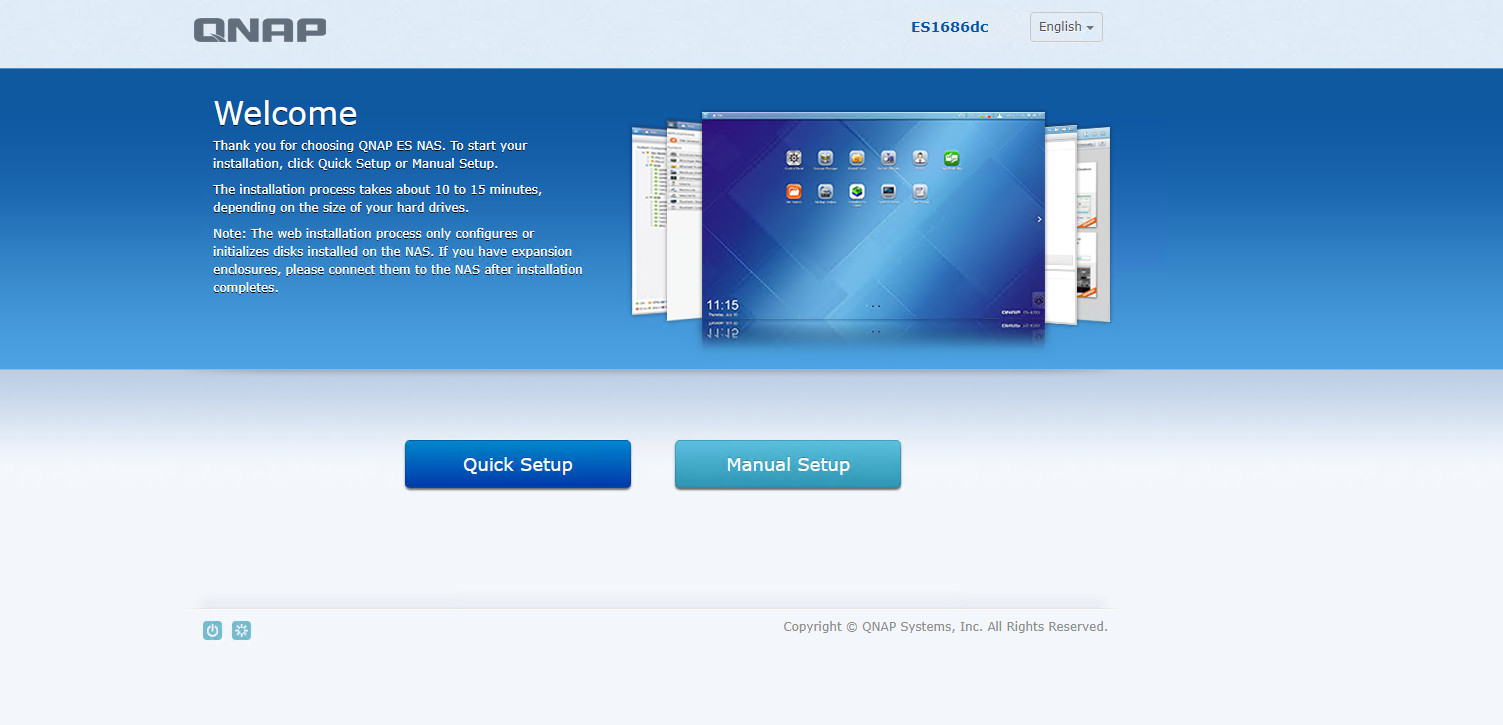Click the 11:15 clock in desktop preview
The height and width of the screenshot is (725, 1503).
click(x=722, y=304)
